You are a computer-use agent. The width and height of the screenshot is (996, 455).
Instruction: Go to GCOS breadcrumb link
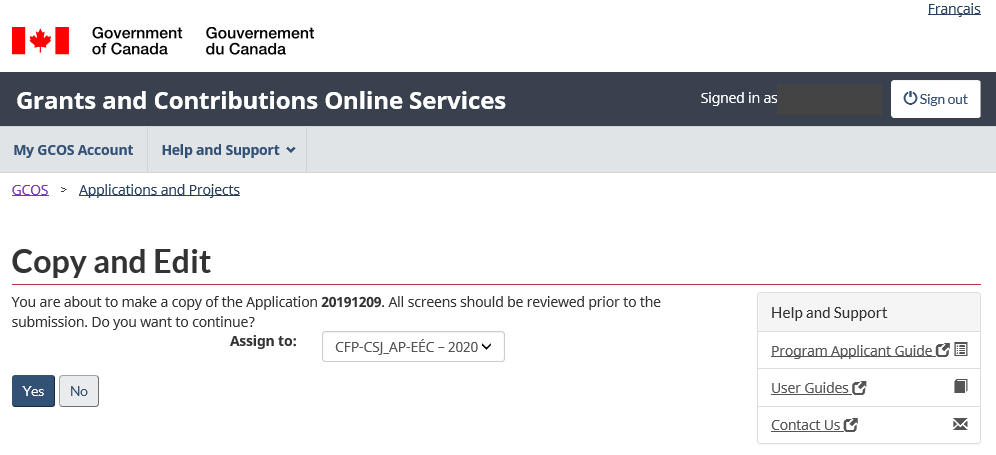(30, 190)
